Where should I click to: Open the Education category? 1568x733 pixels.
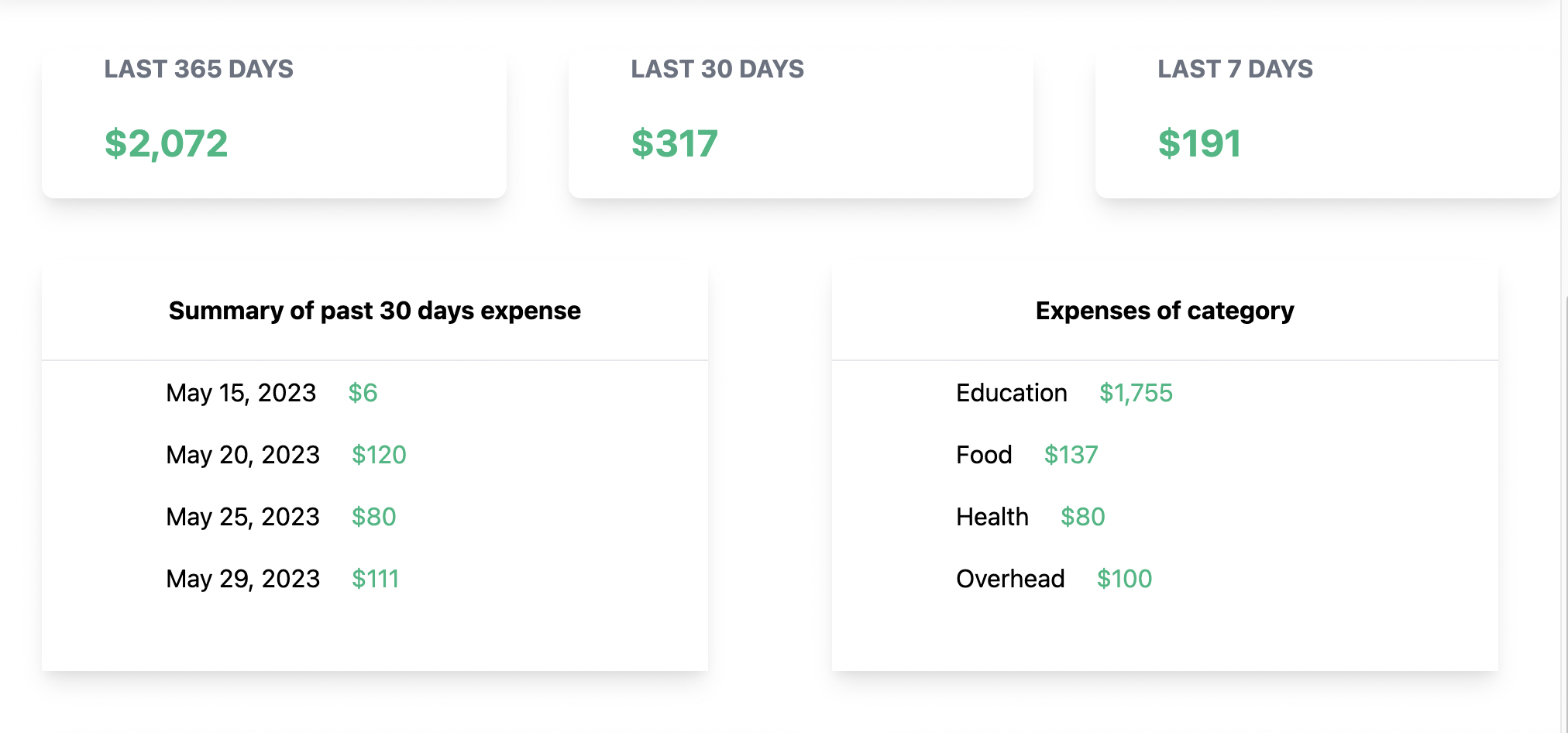point(1011,393)
